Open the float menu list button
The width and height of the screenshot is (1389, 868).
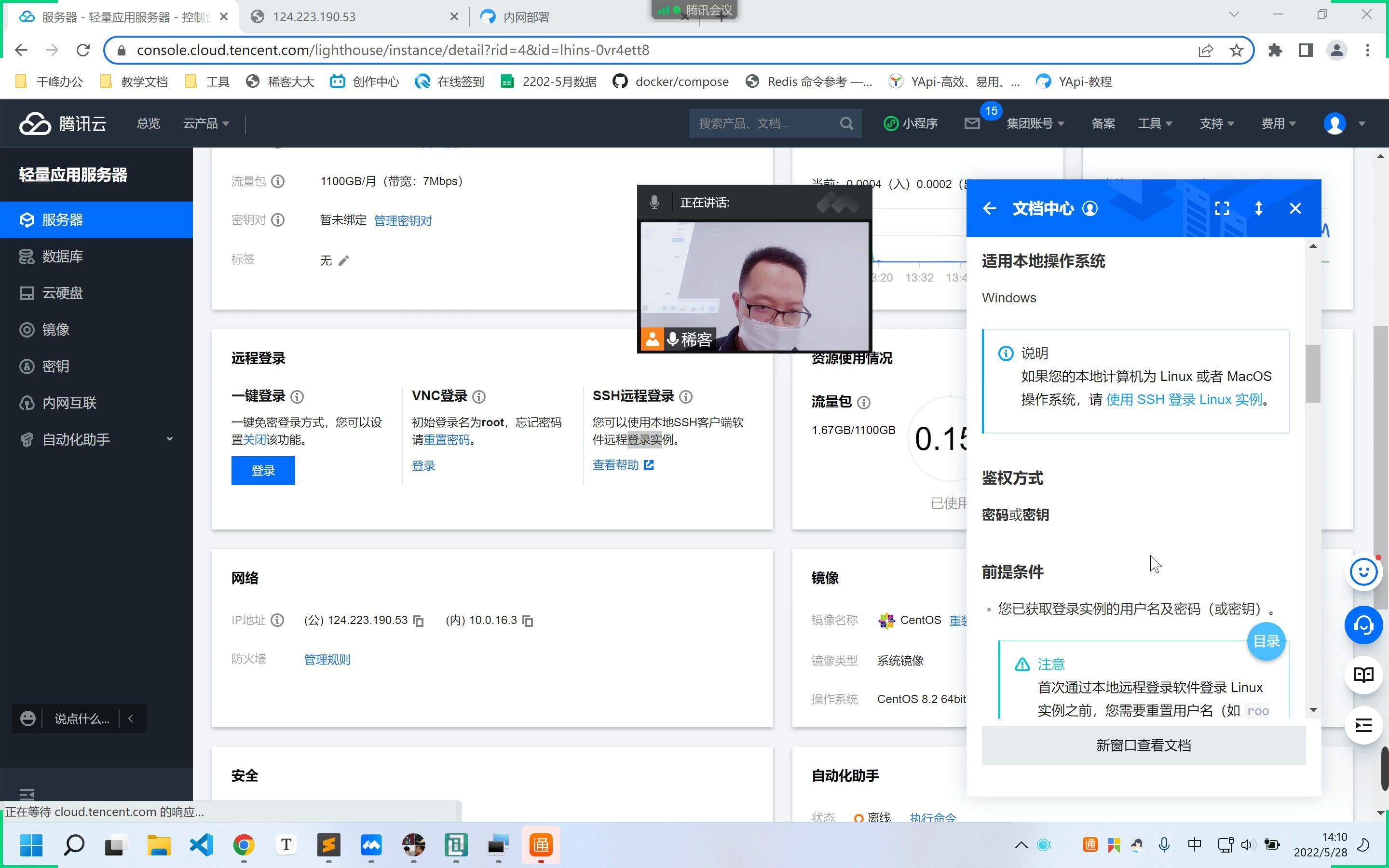(1364, 726)
